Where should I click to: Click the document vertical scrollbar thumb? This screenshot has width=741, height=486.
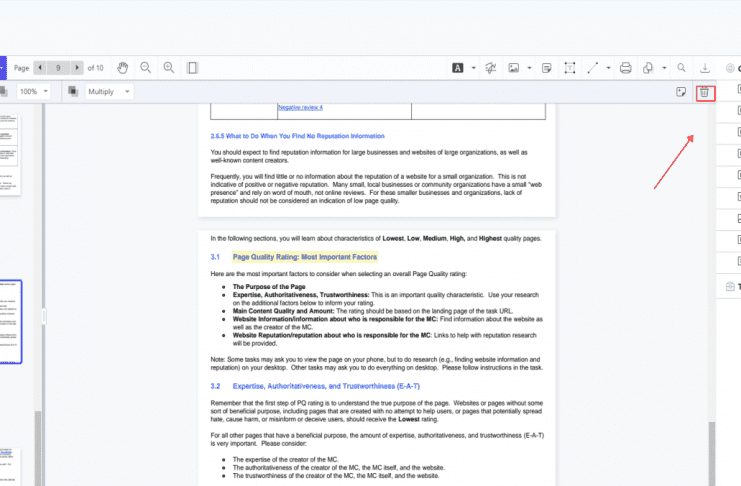point(712,453)
